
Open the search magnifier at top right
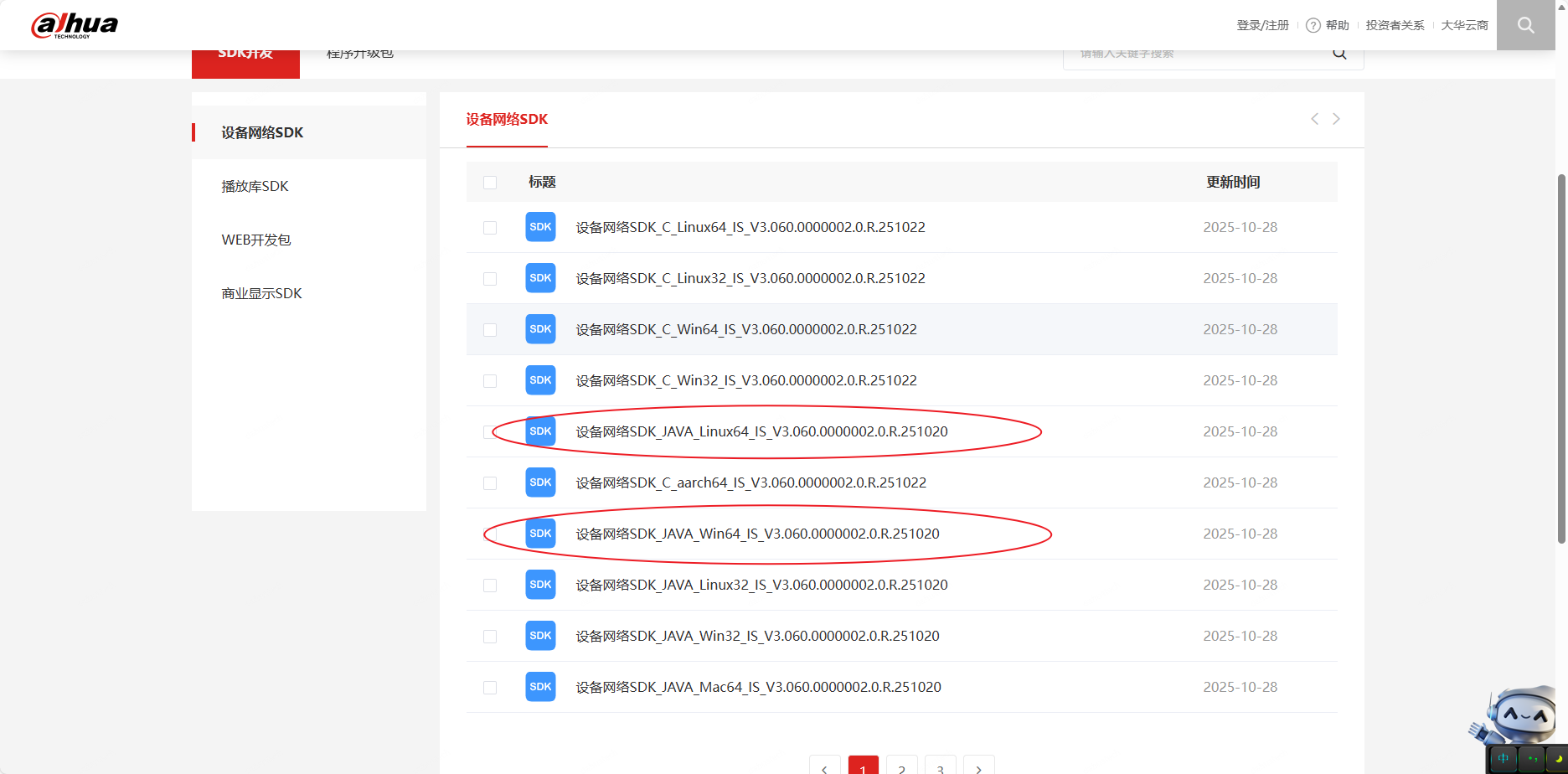tap(1525, 25)
